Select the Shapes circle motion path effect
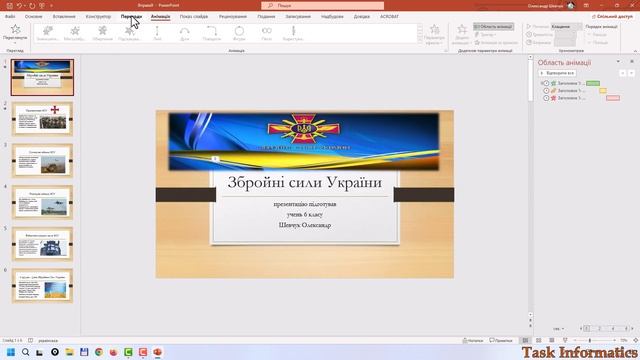This screenshot has width=640, height=360. [x=239, y=33]
